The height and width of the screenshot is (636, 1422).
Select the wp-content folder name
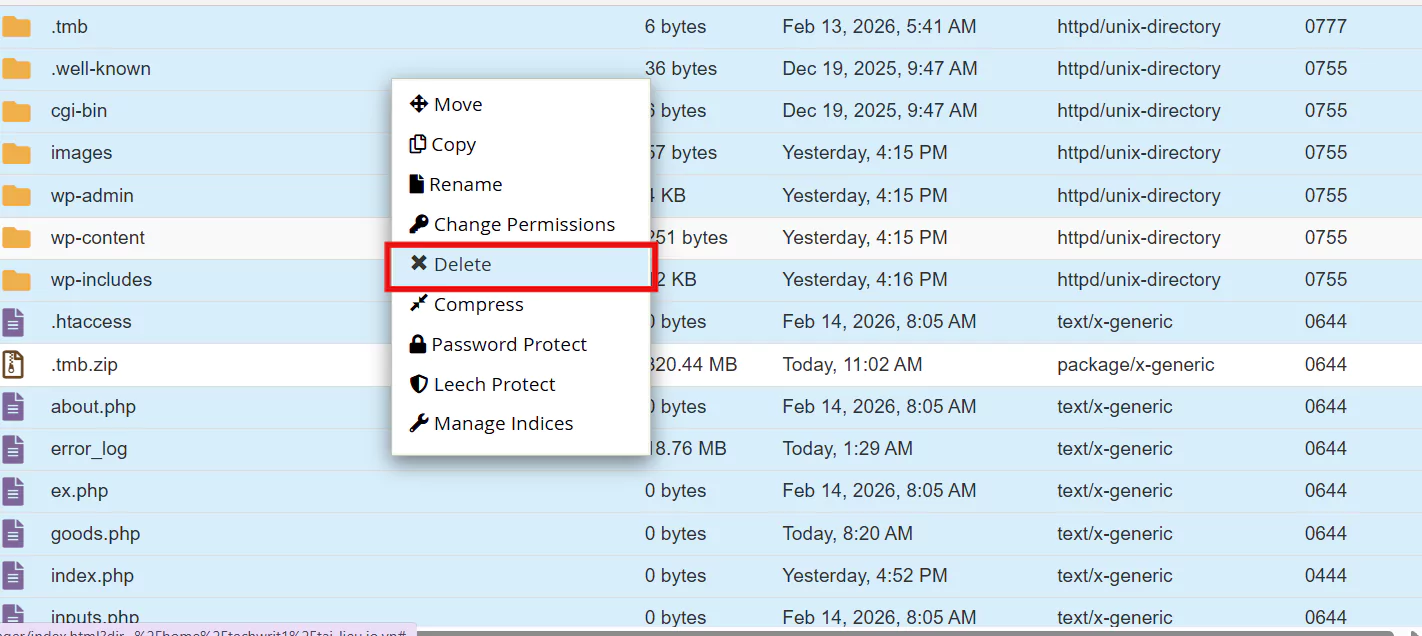(98, 238)
